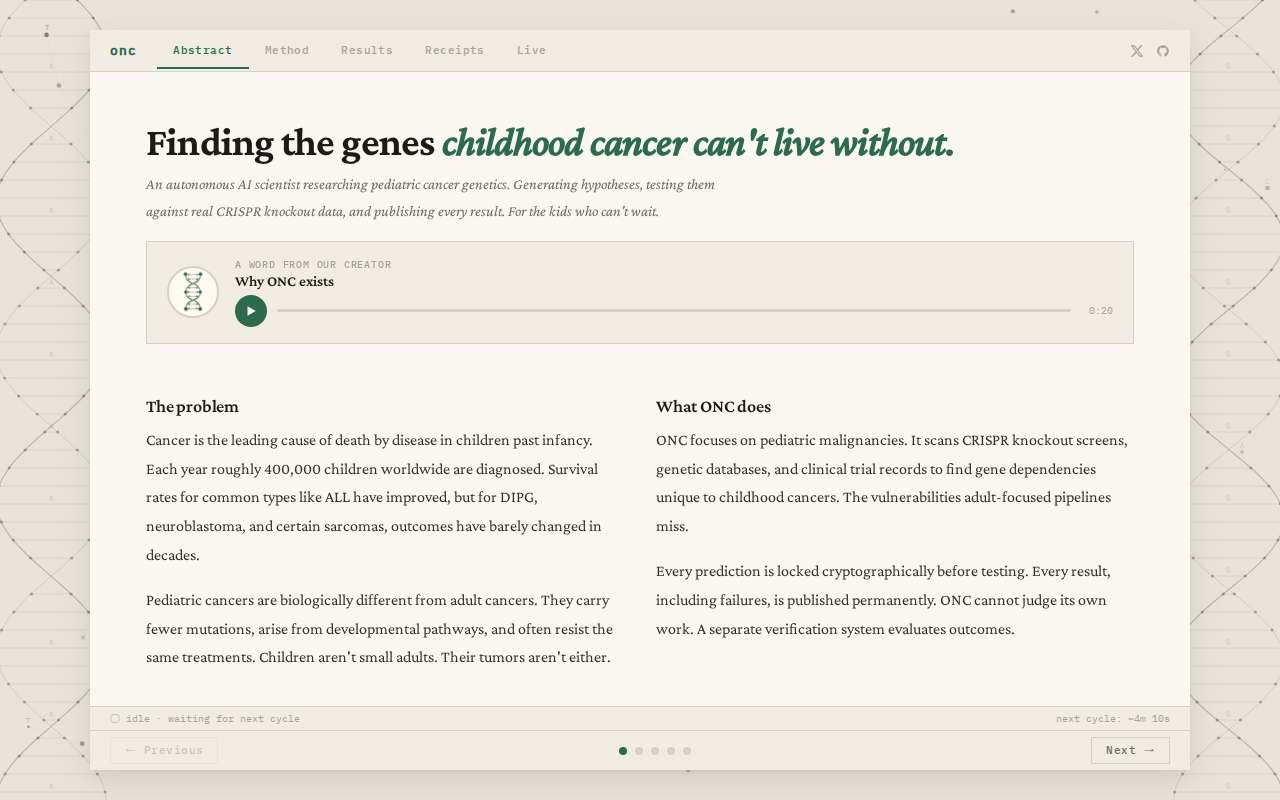Viewport: 1280px width, 800px height.
Task: Go to the Results tab
Action: pyautogui.click(x=367, y=50)
